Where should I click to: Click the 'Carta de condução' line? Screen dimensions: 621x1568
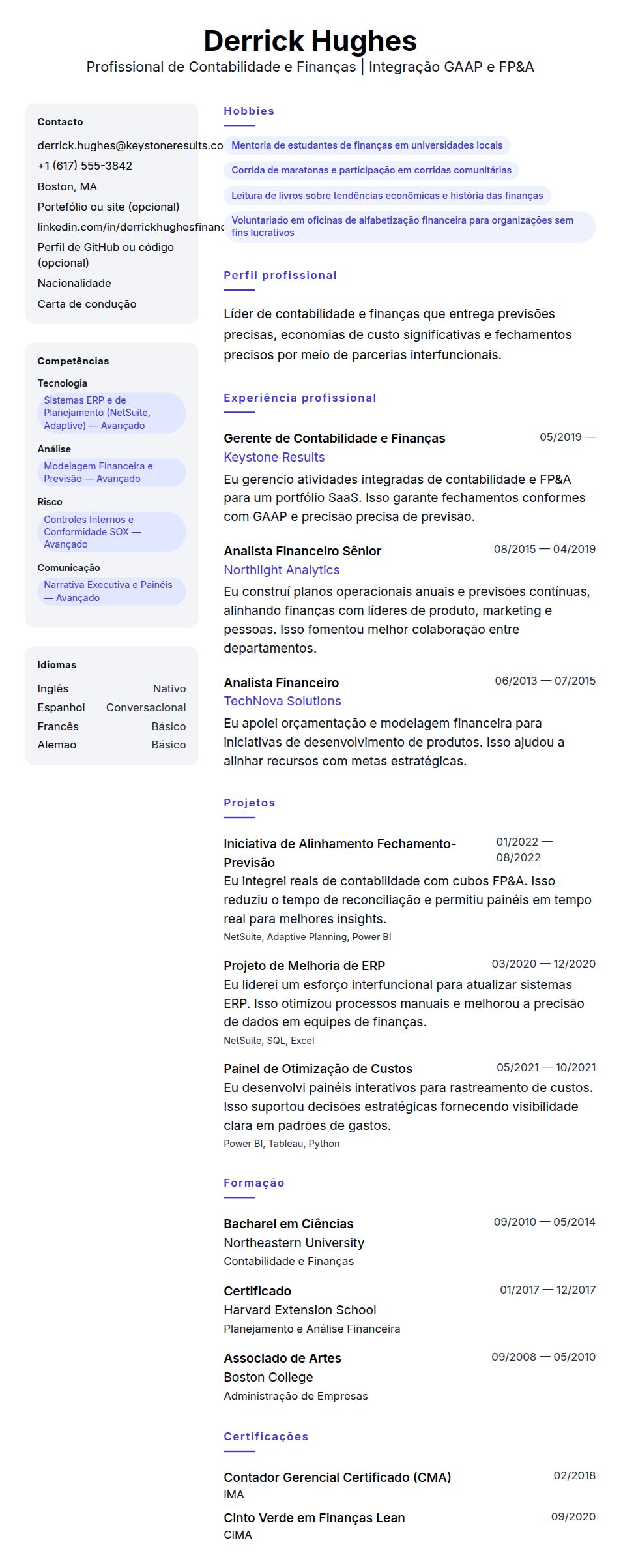click(x=87, y=304)
